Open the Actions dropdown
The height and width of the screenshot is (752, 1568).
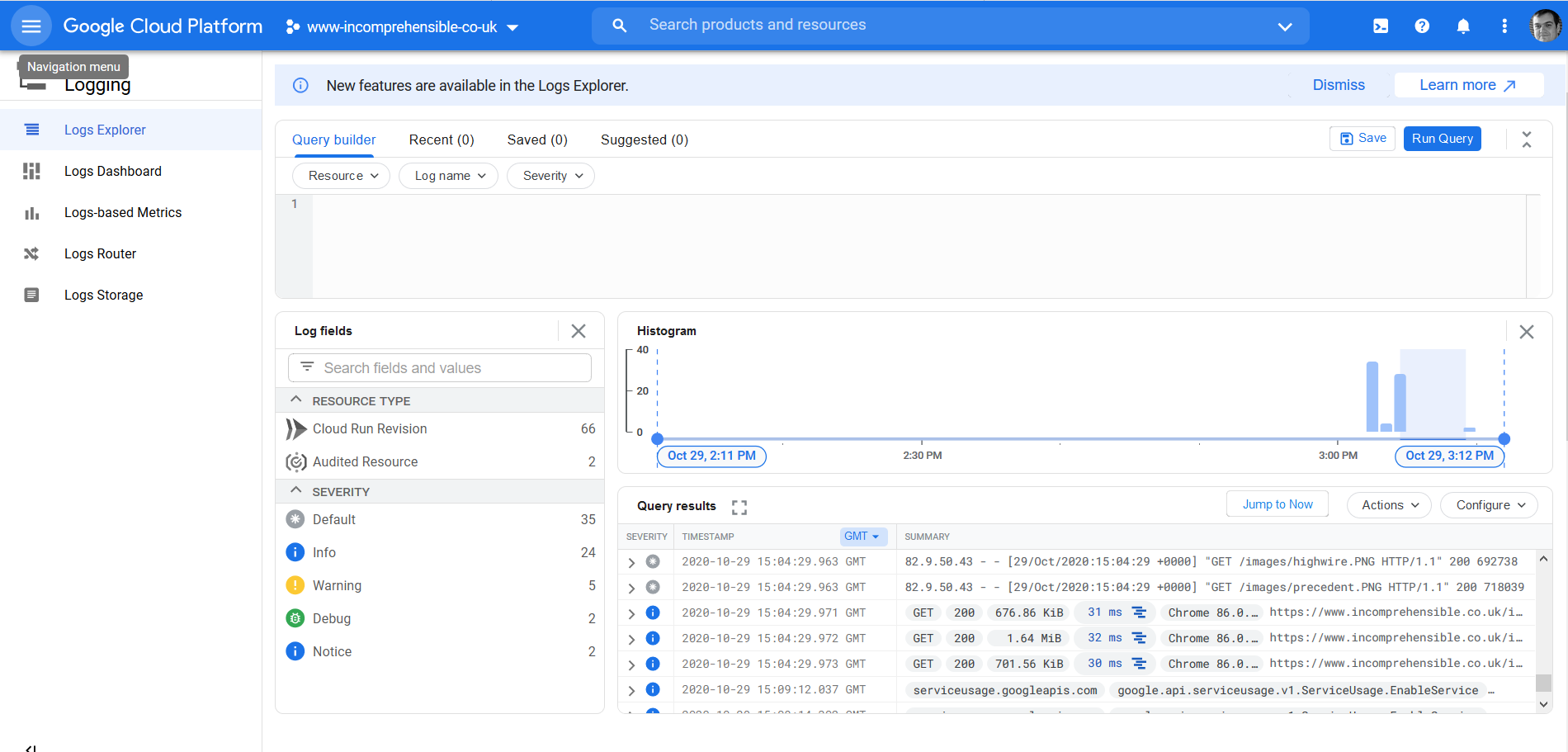tap(1389, 505)
